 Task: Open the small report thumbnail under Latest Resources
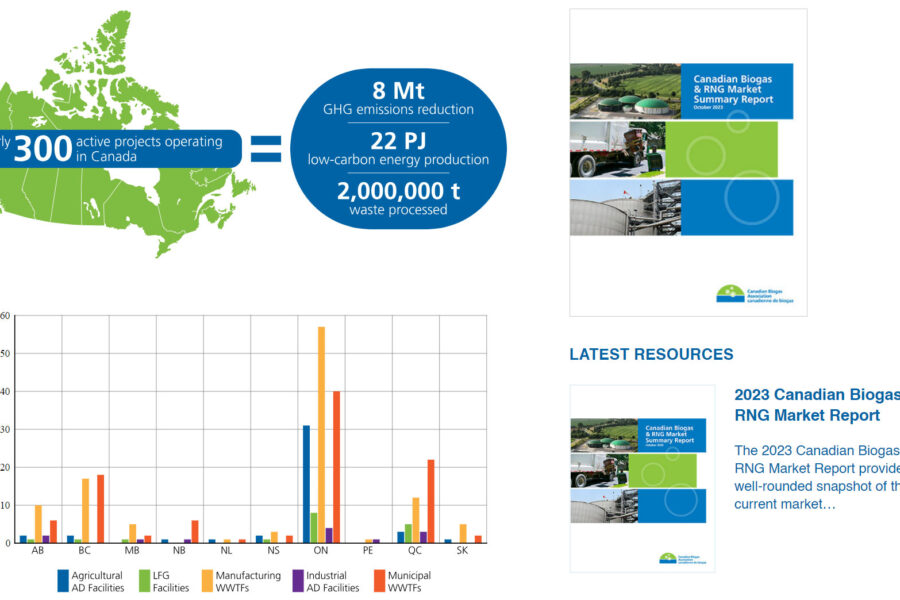click(x=642, y=478)
